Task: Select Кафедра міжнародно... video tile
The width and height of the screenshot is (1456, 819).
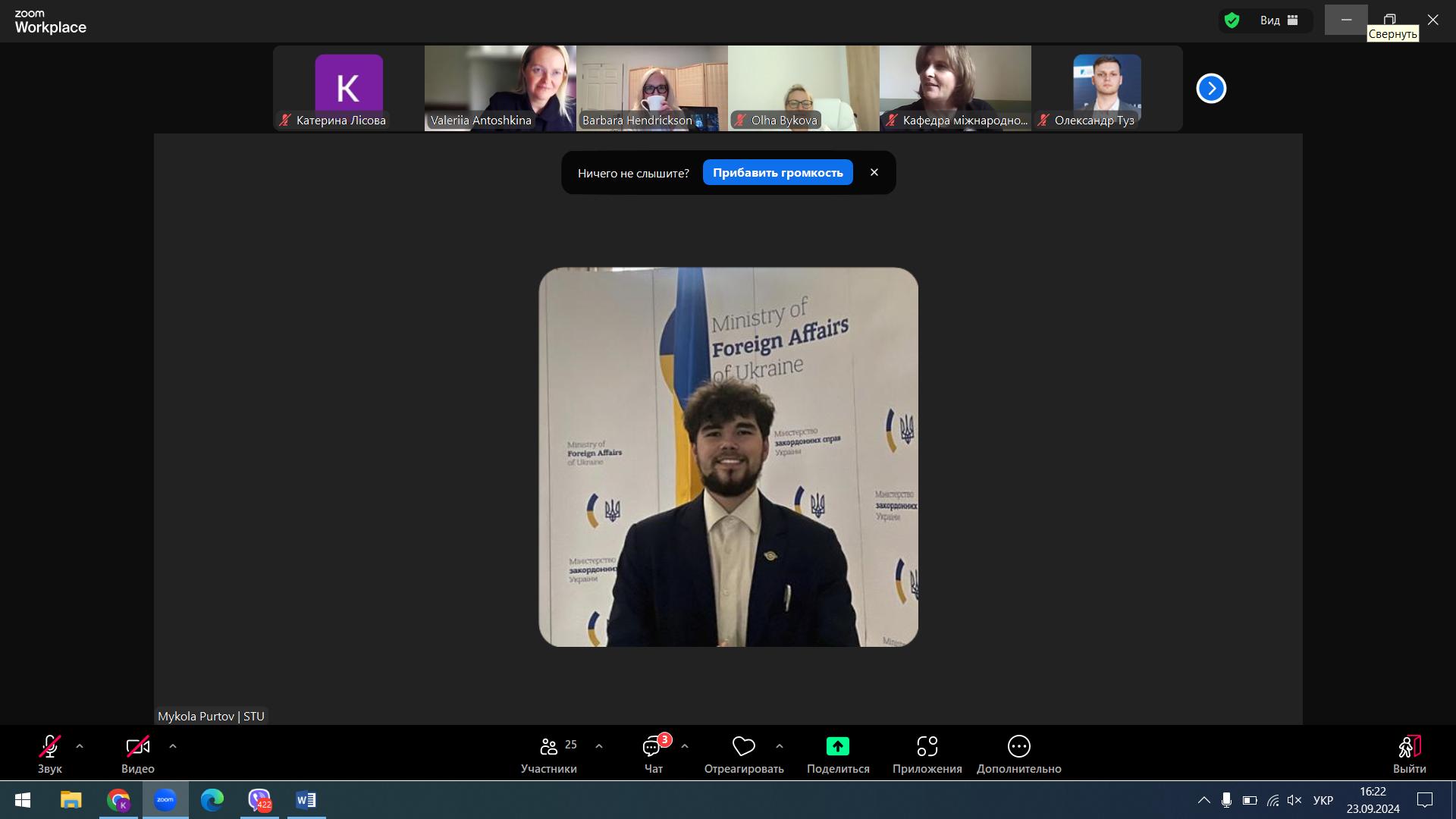Action: pos(955,88)
